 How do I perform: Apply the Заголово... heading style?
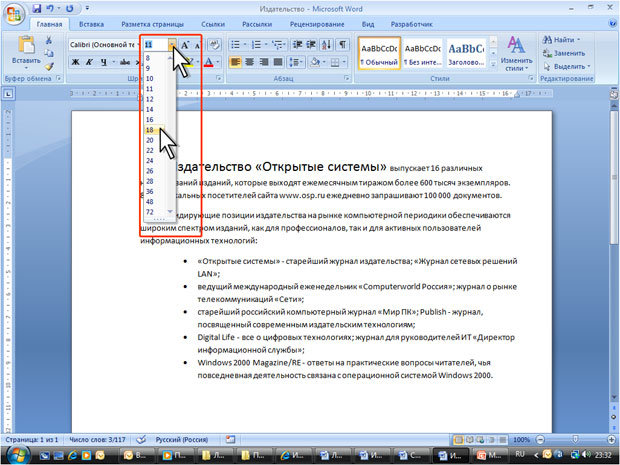pyautogui.click(x=466, y=54)
